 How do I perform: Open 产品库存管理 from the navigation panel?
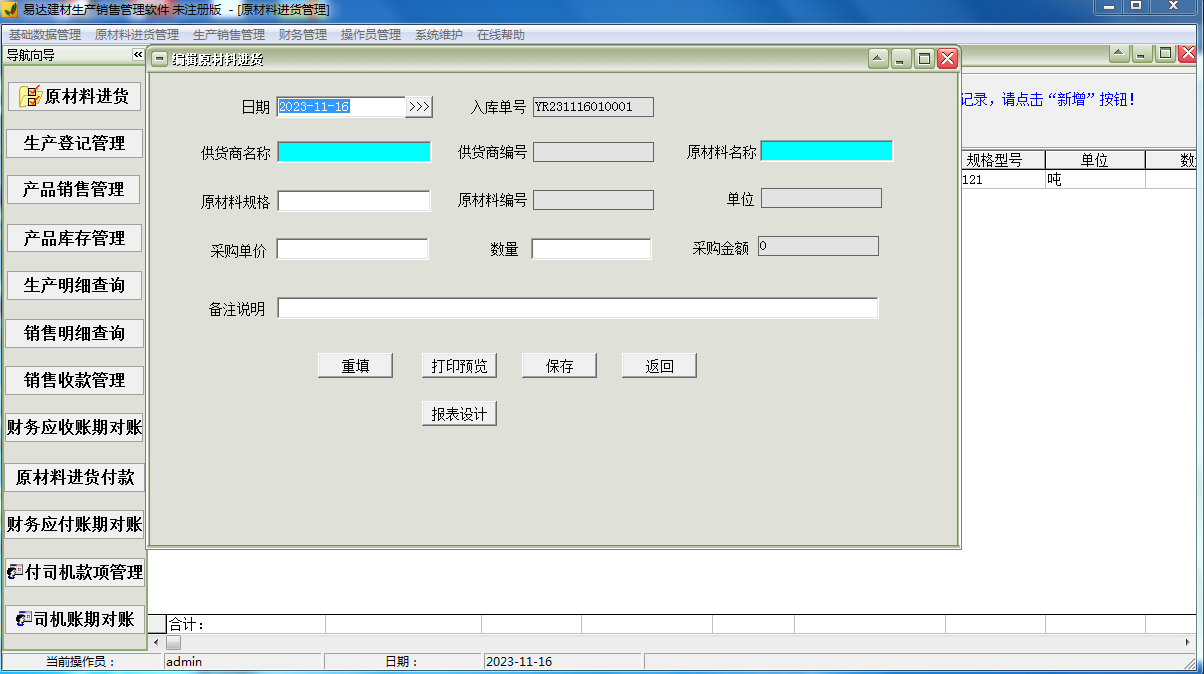[74, 238]
